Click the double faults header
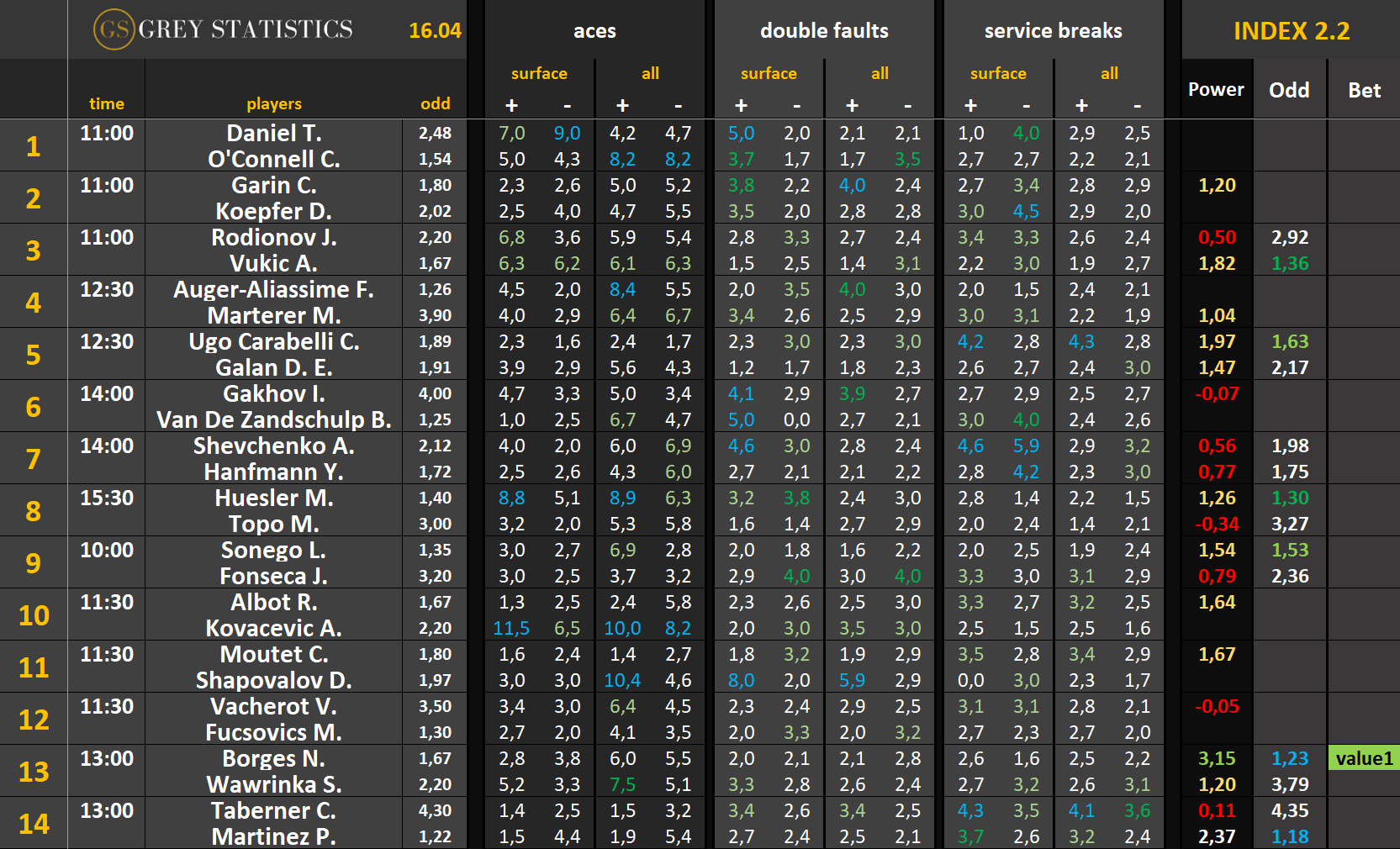Screen dimensions: 1400x849 click(824, 30)
